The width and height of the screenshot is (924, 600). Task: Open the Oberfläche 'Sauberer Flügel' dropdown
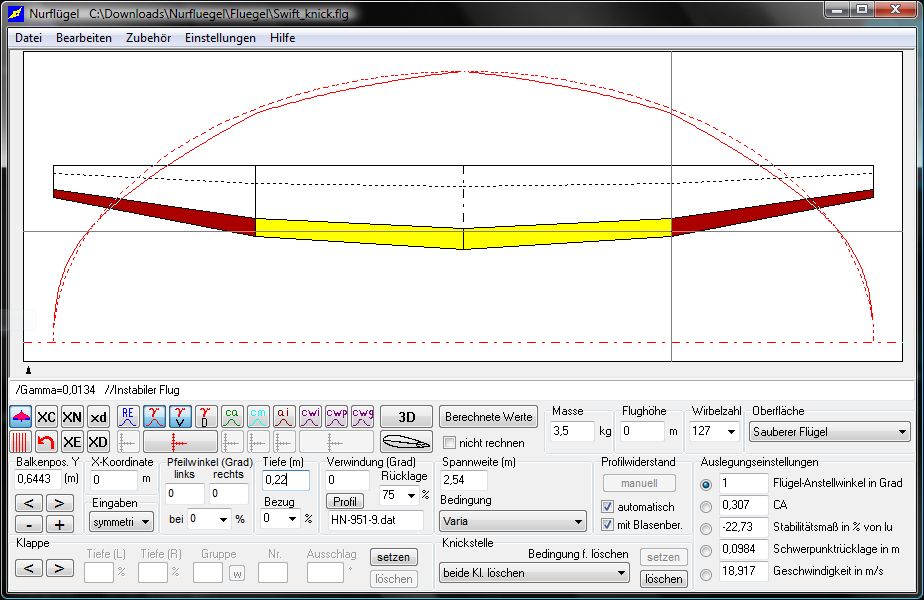tap(830, 432)
